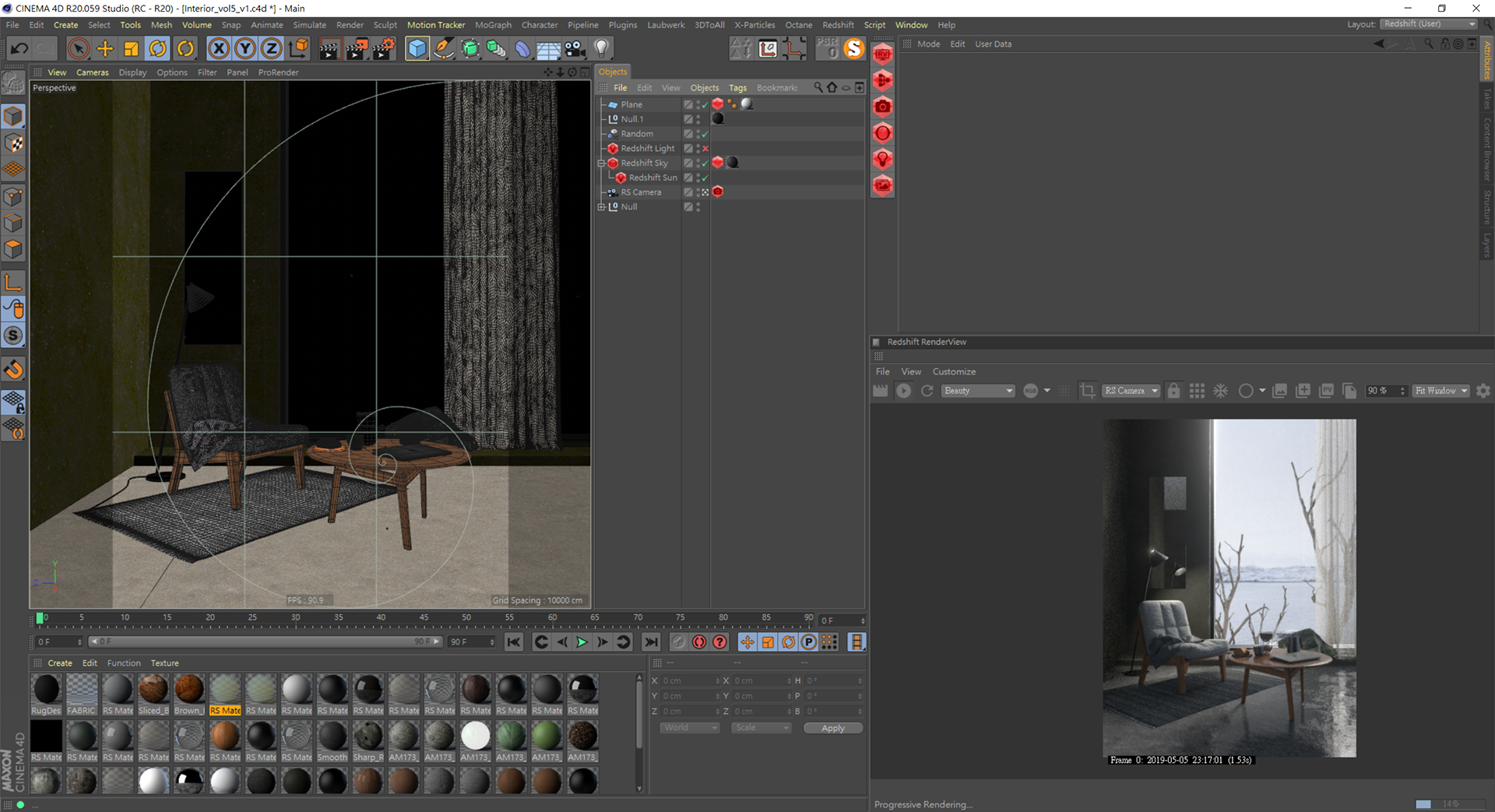
Task: Click the Redshift camera icon in red palette
Action: pyautogui.click(x=882, y=107)
